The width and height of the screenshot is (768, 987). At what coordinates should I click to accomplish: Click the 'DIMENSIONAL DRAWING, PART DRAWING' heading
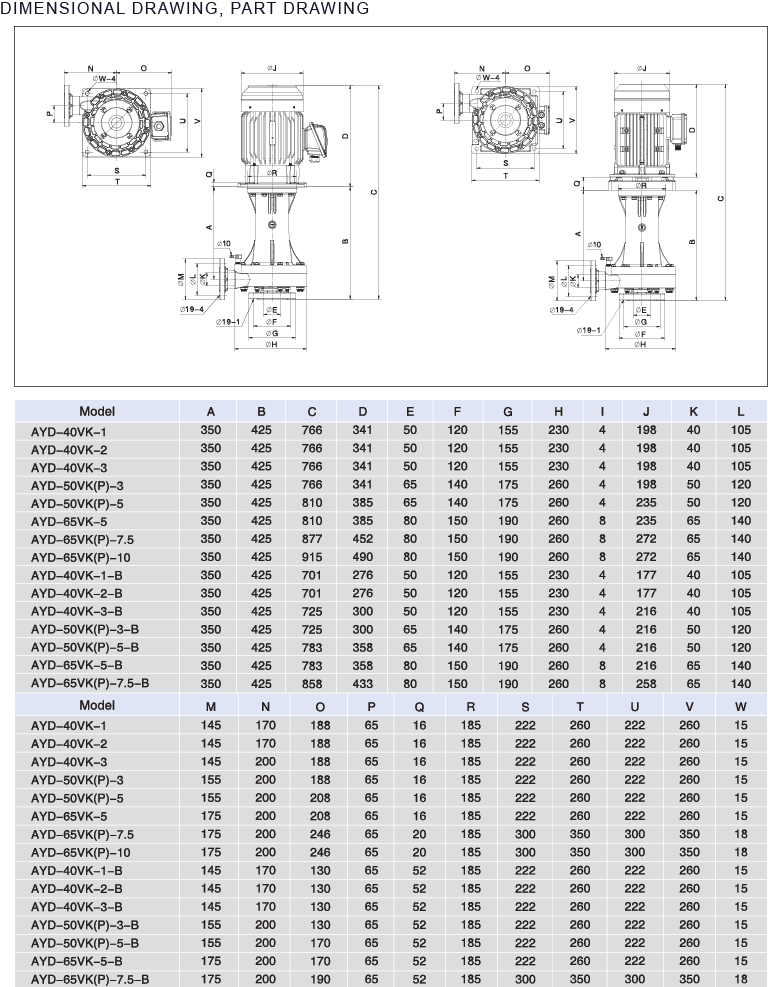coord(184,8)
